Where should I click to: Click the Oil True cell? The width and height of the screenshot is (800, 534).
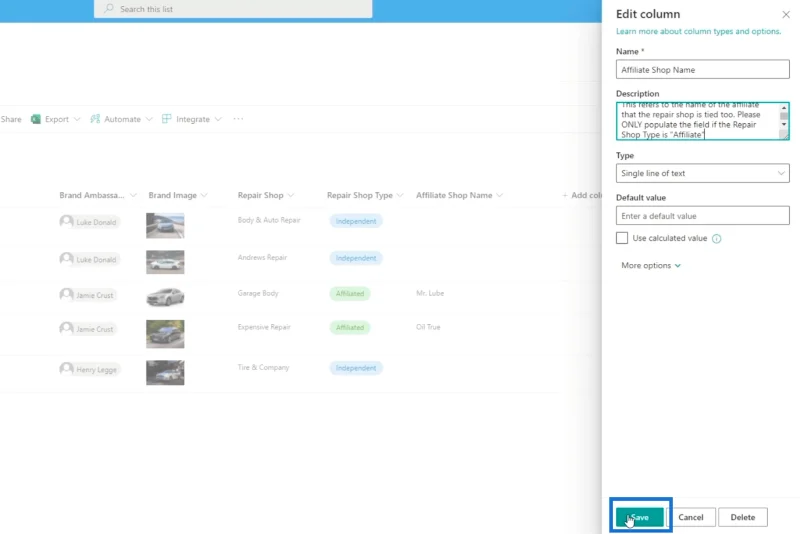coord(428,327)
